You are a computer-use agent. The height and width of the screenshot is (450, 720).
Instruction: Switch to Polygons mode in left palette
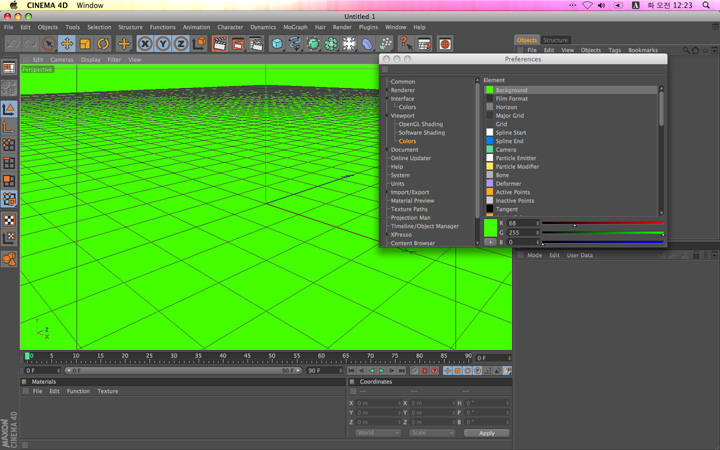coord(9,181)
